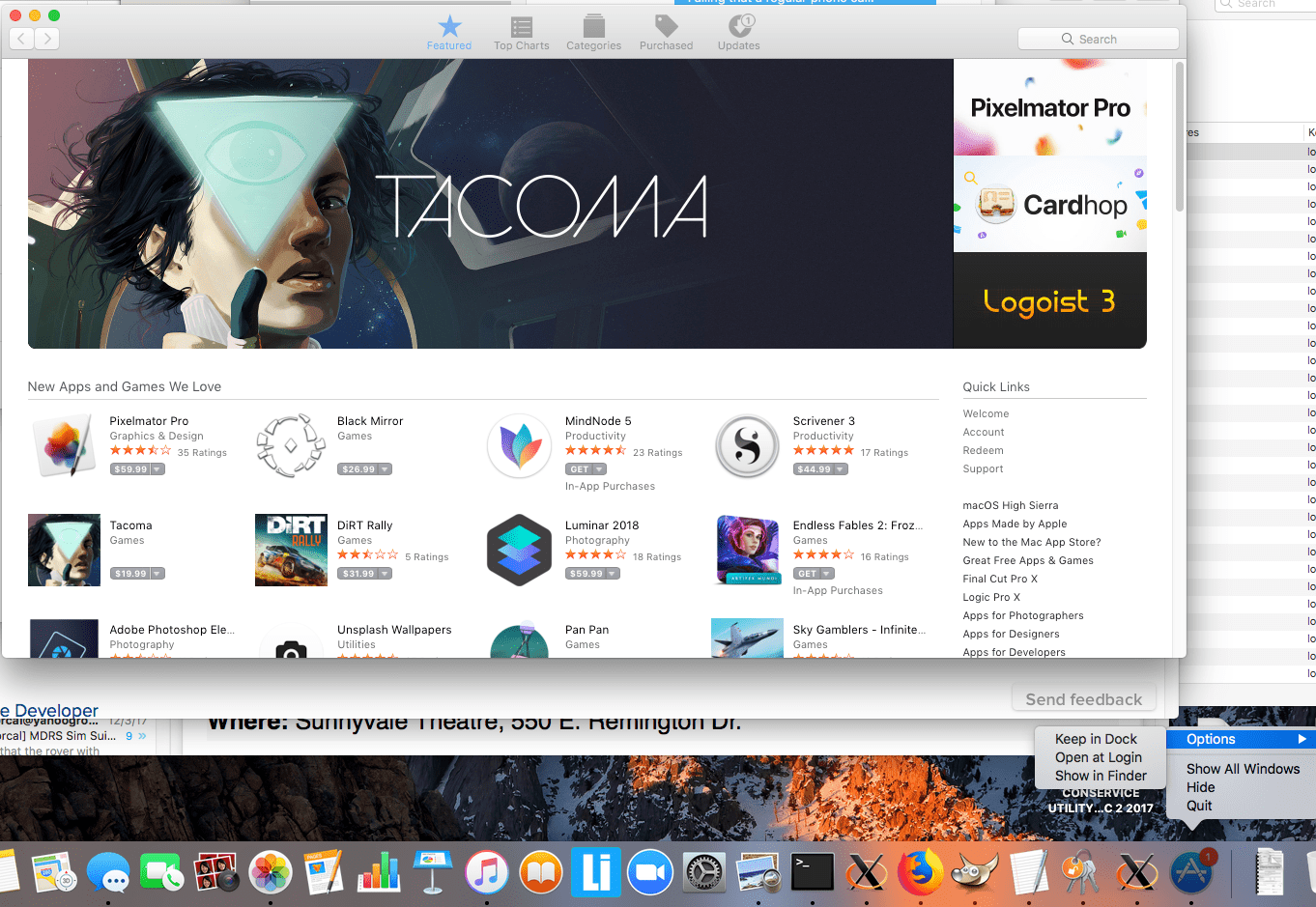The height and width of the screenshot is (907, 1316).
Task: Choose Hide from the Dock menu
Action: [x=1200, y=787]
